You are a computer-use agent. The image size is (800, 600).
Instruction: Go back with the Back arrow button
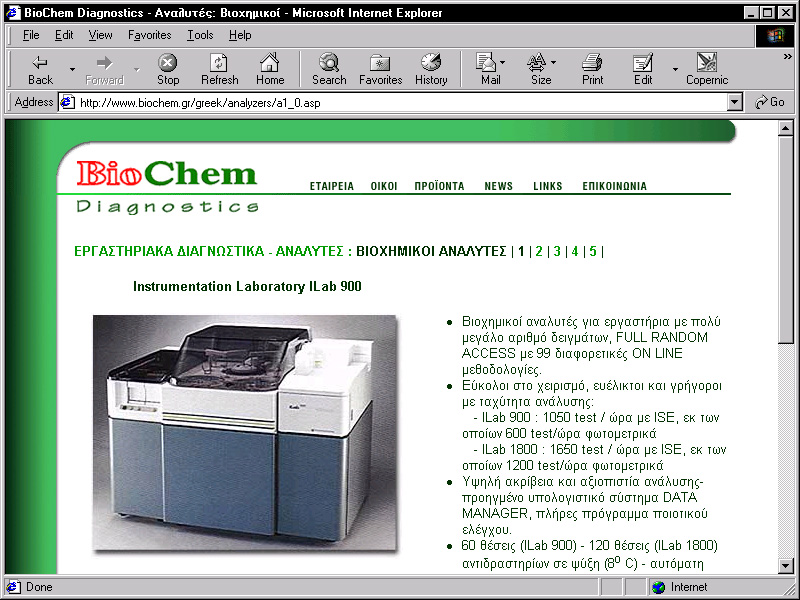point(40,70)
